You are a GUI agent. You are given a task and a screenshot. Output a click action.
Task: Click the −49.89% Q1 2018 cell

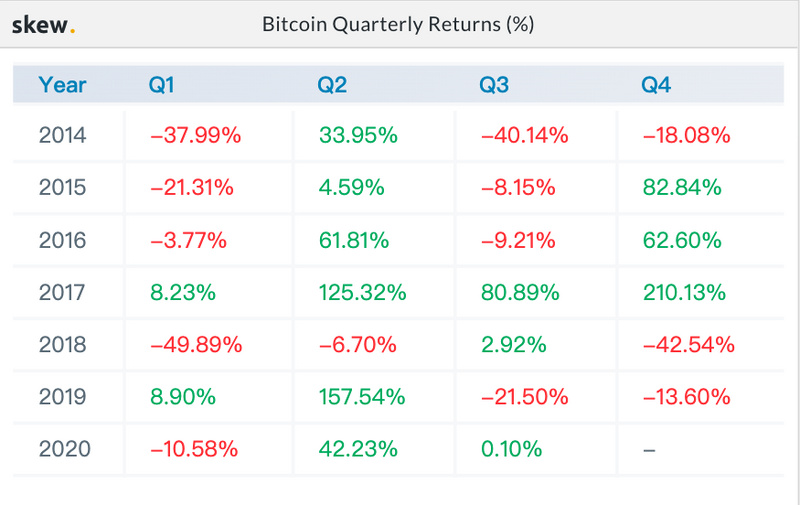click(195, 345)
